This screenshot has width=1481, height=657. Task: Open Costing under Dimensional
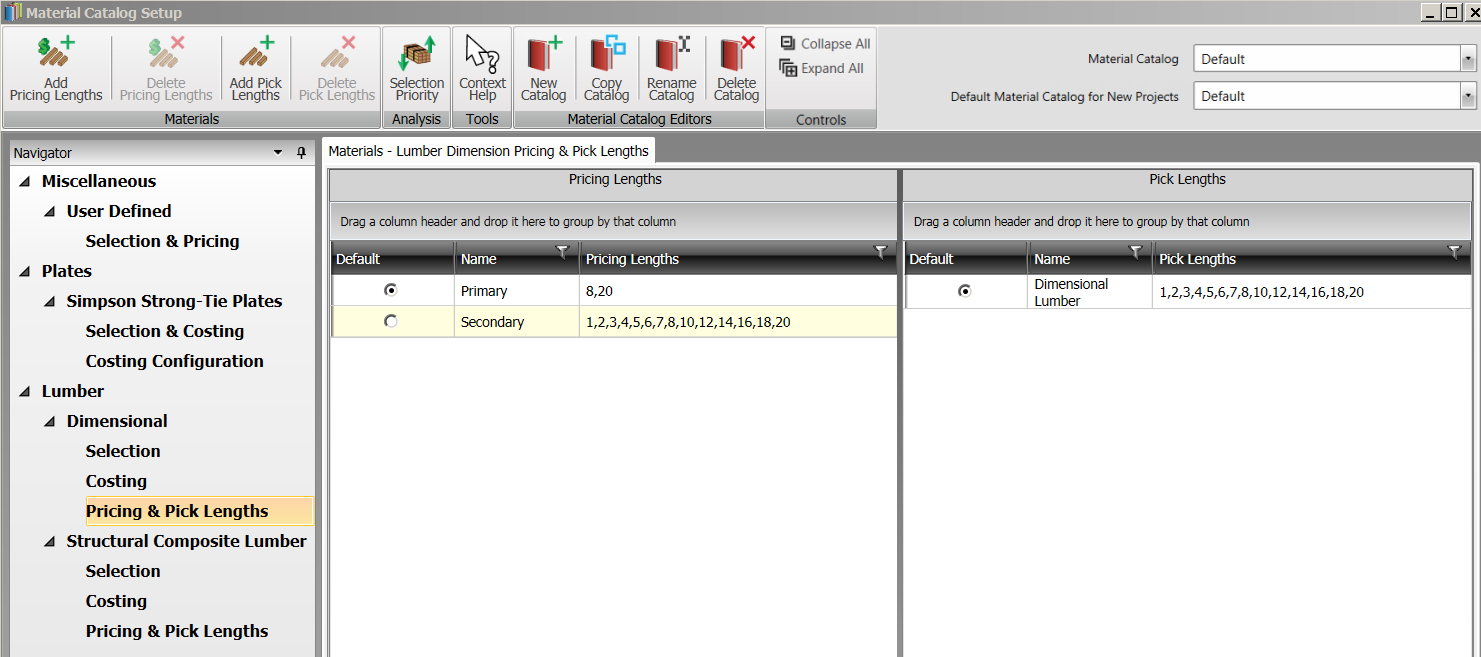(116, 481)
